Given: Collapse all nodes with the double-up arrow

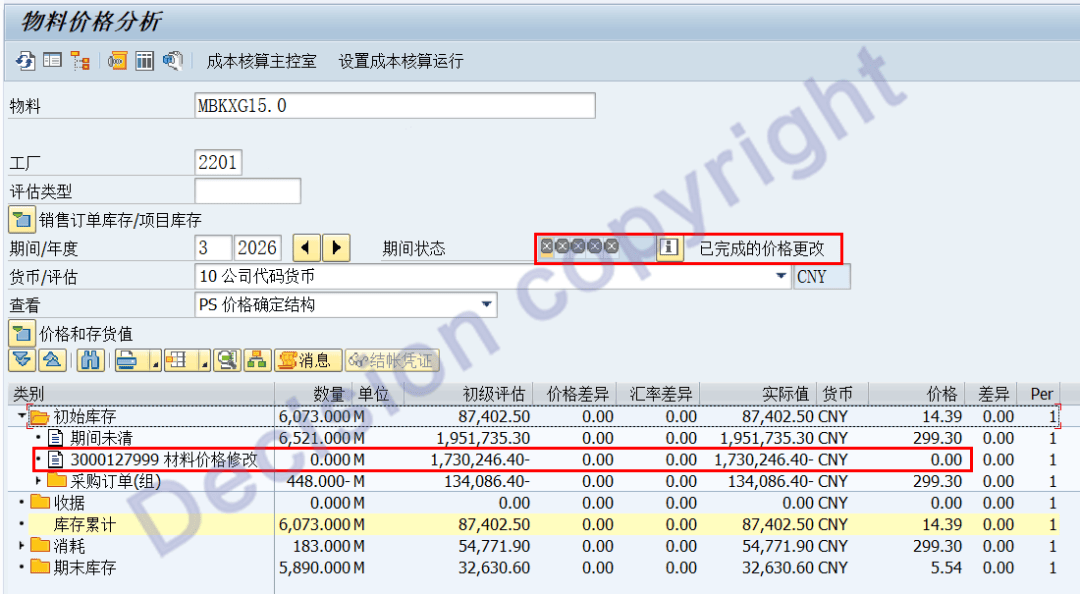Looking at the screenshot, I should tap(52, 360).
